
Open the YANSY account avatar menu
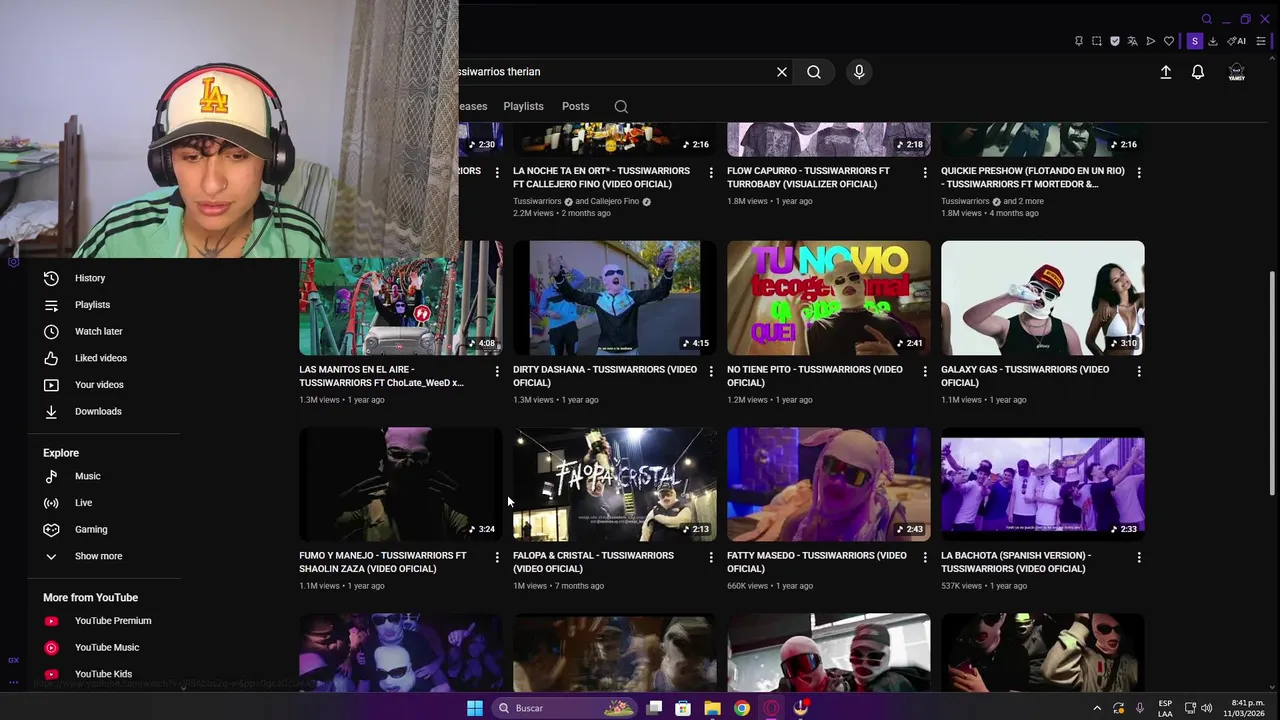point(1237,72)
